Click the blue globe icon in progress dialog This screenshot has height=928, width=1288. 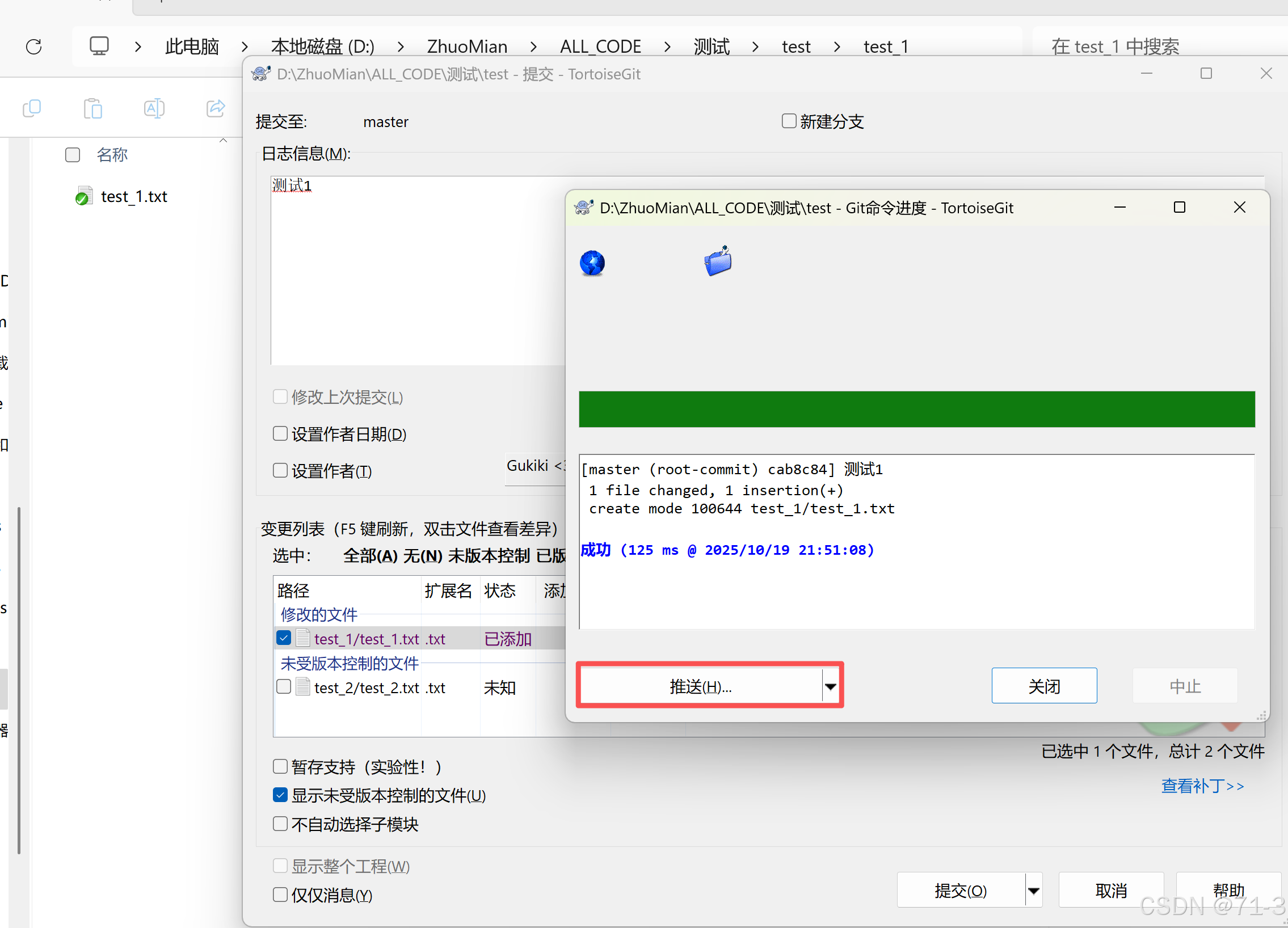pos(592,263)
